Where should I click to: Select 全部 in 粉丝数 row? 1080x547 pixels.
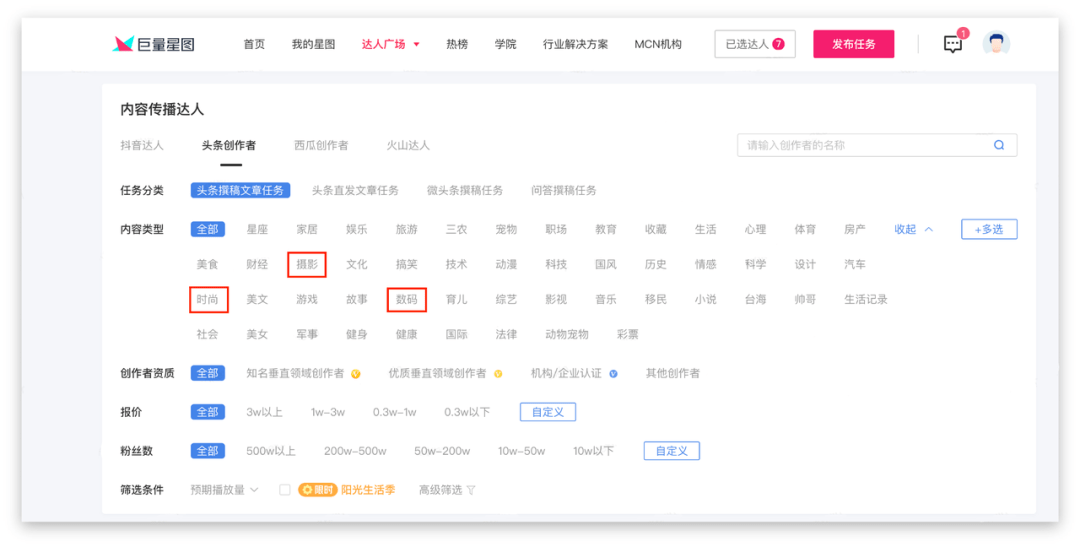click(x=207, y=451)
